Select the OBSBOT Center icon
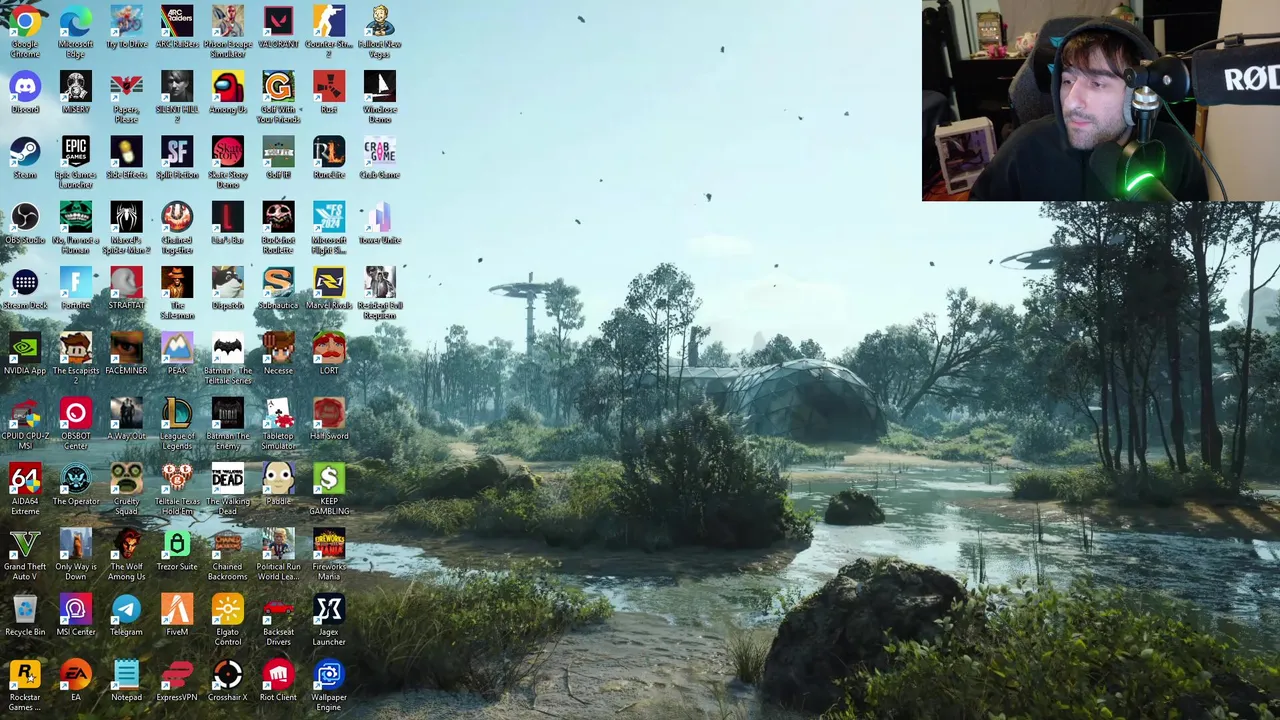This screenshot has height=720, width=1280. click(76, 413)
